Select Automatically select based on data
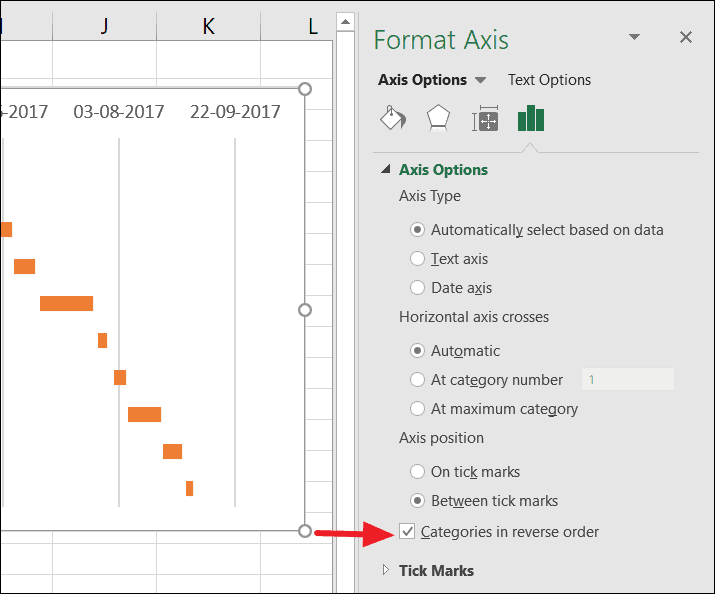Viewport: 715px width, 594px height. click(417, 229)
